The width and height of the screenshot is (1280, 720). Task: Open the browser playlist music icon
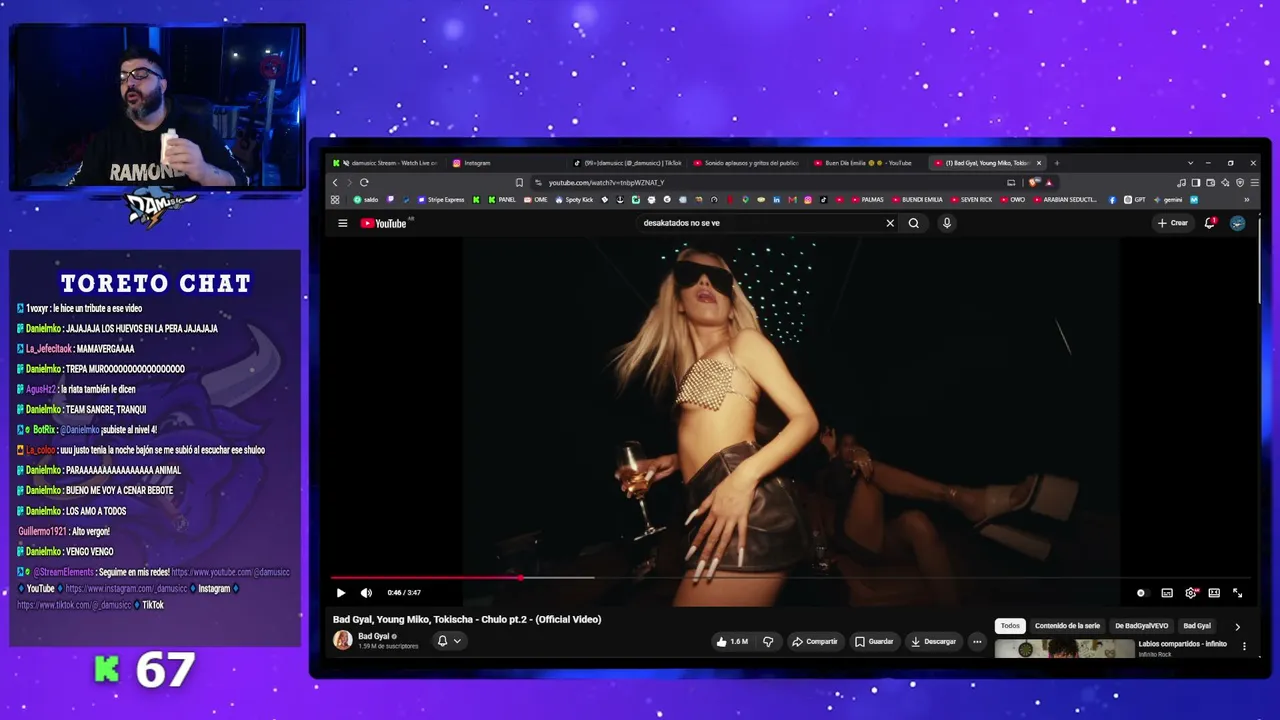[x=1181, y=183]
